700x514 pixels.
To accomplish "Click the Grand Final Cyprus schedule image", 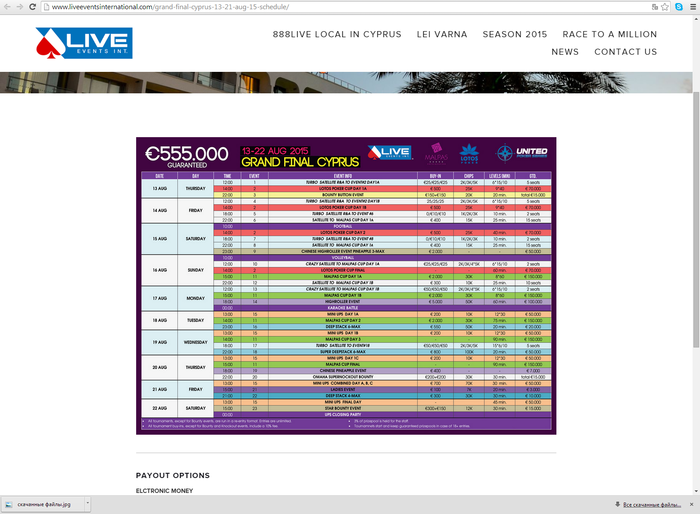I will [346, 286].
